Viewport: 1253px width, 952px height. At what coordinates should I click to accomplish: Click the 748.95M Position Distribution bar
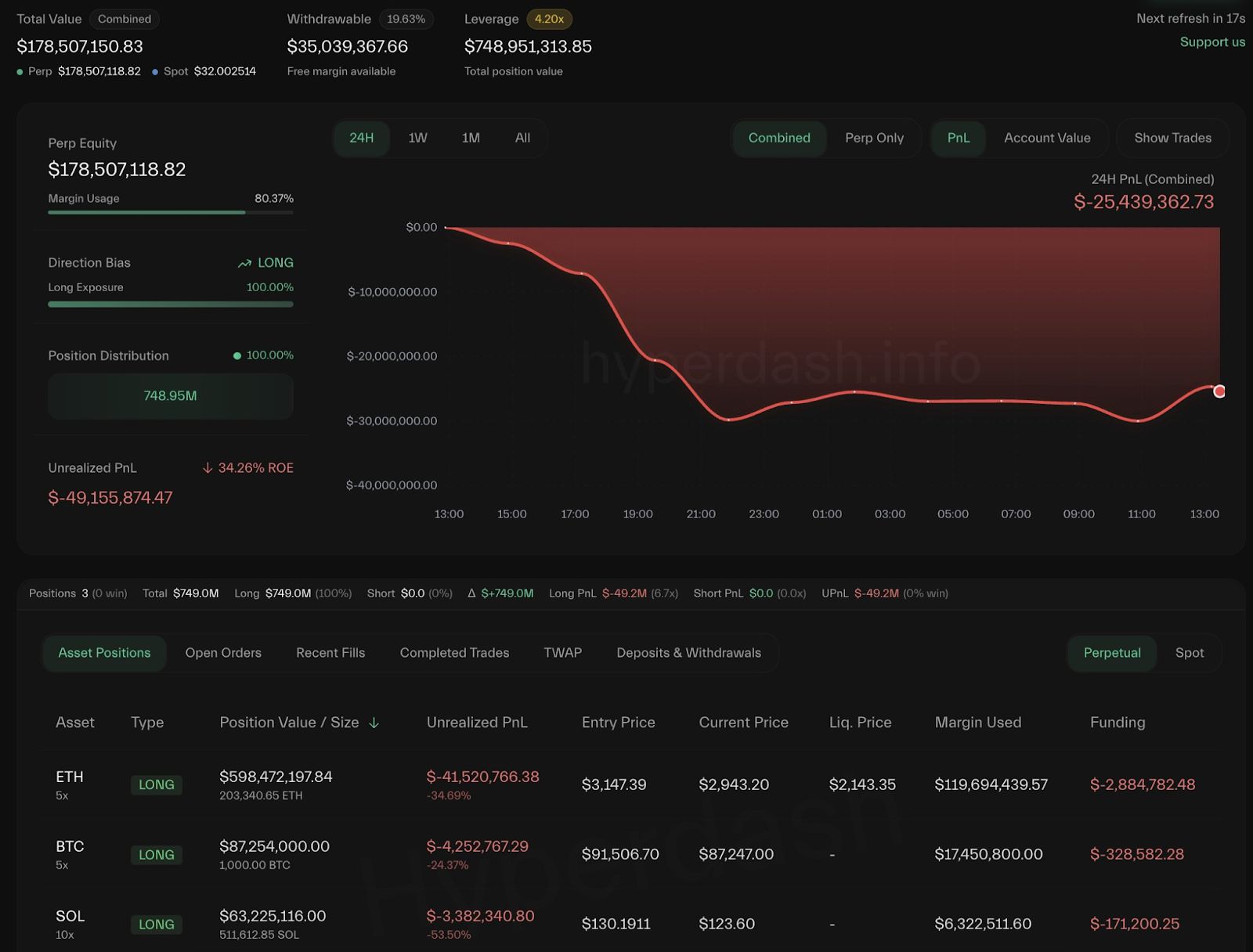click(170, 396)
